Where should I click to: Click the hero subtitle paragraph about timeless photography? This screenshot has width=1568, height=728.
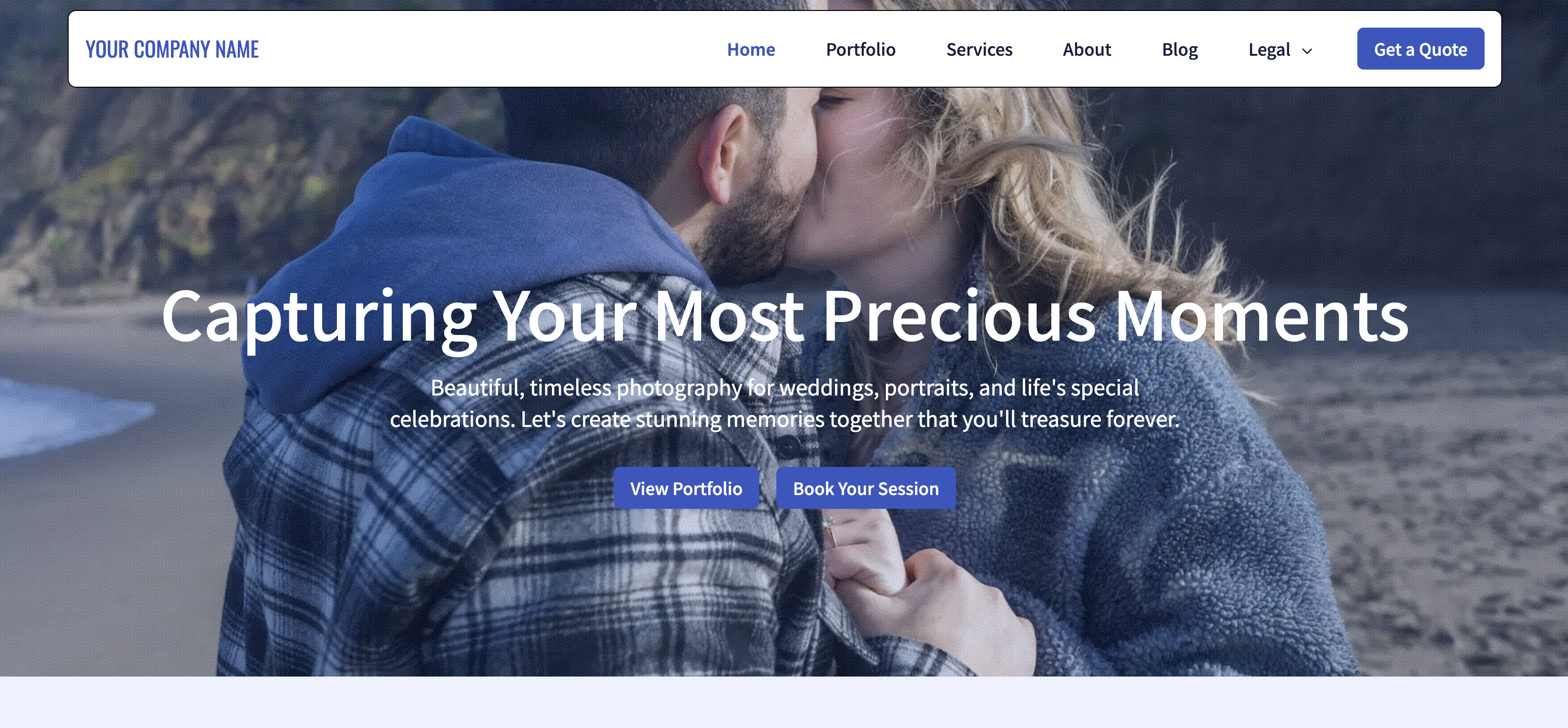(784, 403)
